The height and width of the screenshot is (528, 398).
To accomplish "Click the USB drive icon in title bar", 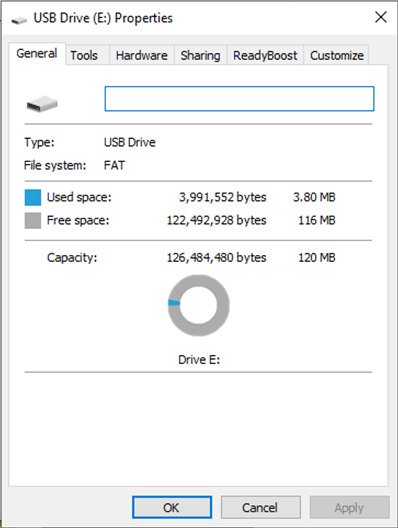I will click(x=19, y=20).
